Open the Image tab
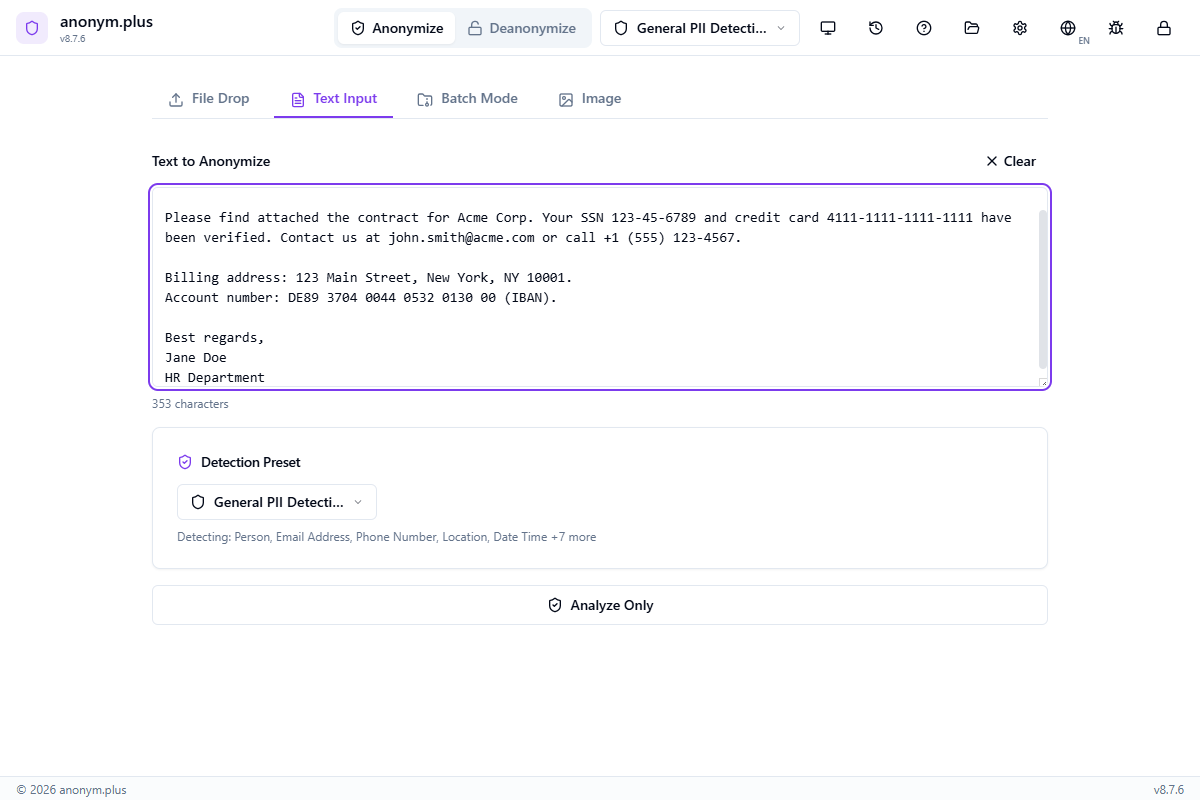The image size is (1200, 800). 590,98
